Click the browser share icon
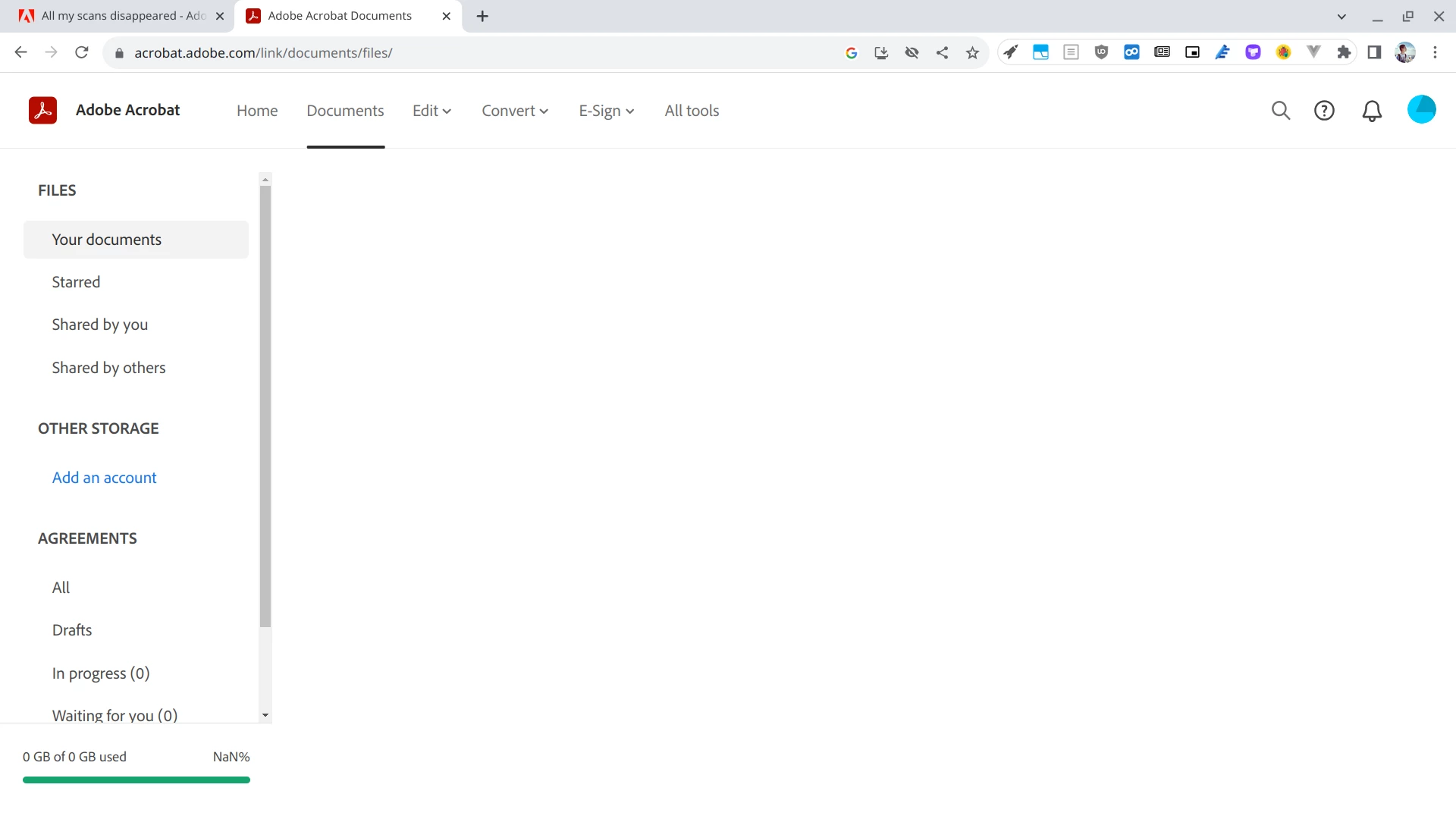Image resolution: width=1456 pixels, height=819 pixels. click(x=942, y=52)
